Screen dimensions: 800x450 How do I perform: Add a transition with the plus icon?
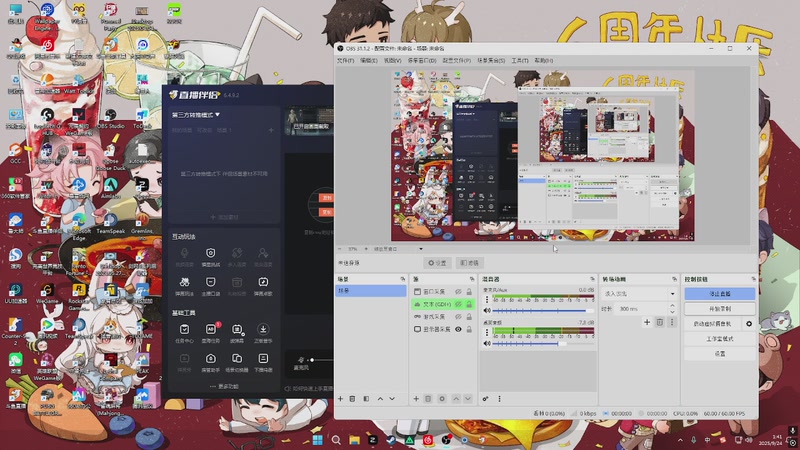(x=647, y=322)
